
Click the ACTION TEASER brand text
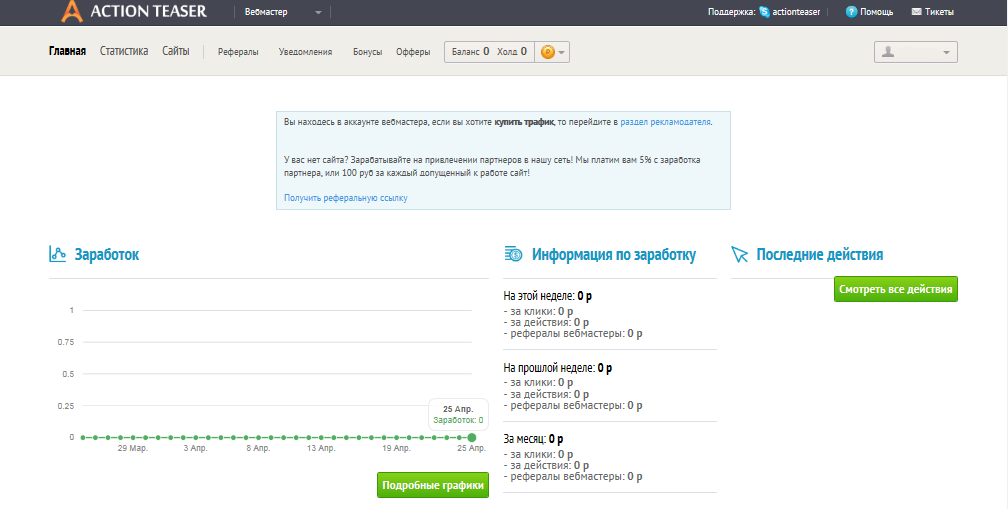[149, 12]
